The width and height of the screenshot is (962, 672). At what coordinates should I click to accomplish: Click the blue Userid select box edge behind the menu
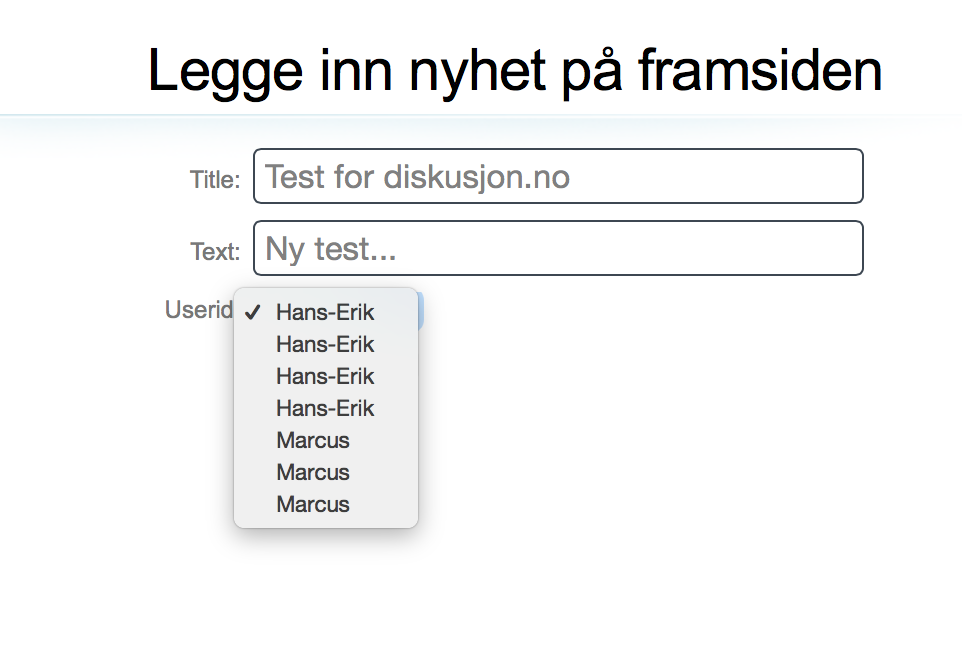tap(421, 311)
